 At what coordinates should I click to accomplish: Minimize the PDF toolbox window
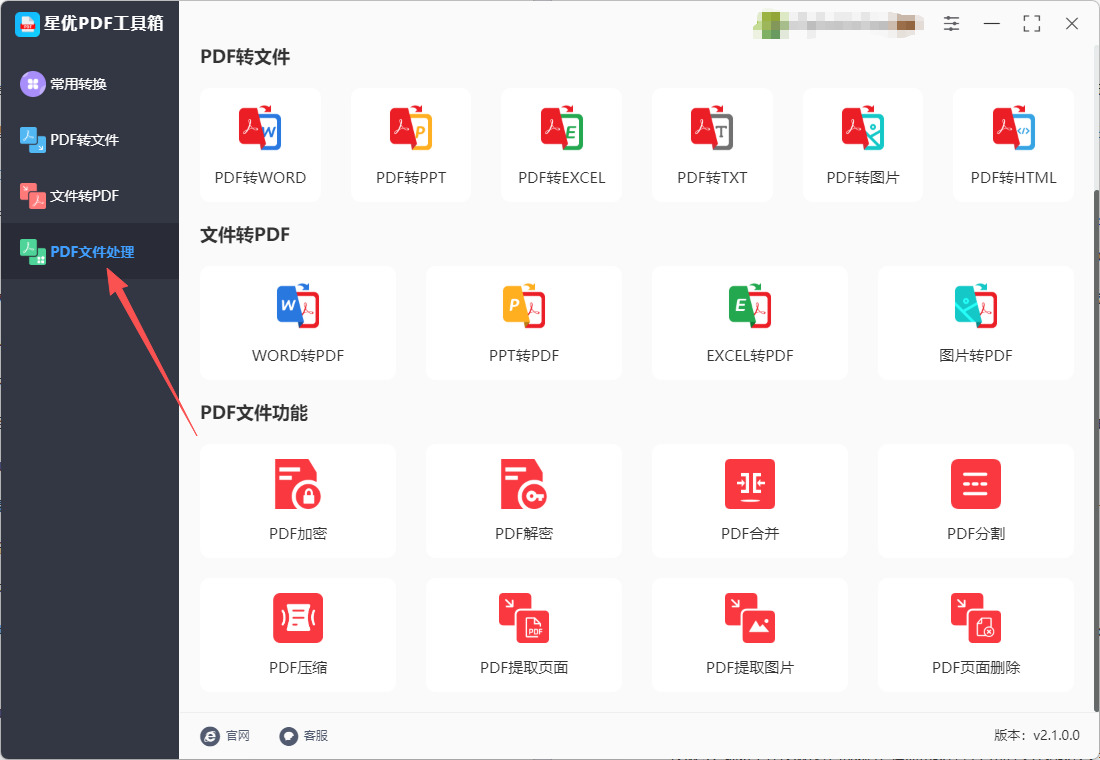click(992, 24)
